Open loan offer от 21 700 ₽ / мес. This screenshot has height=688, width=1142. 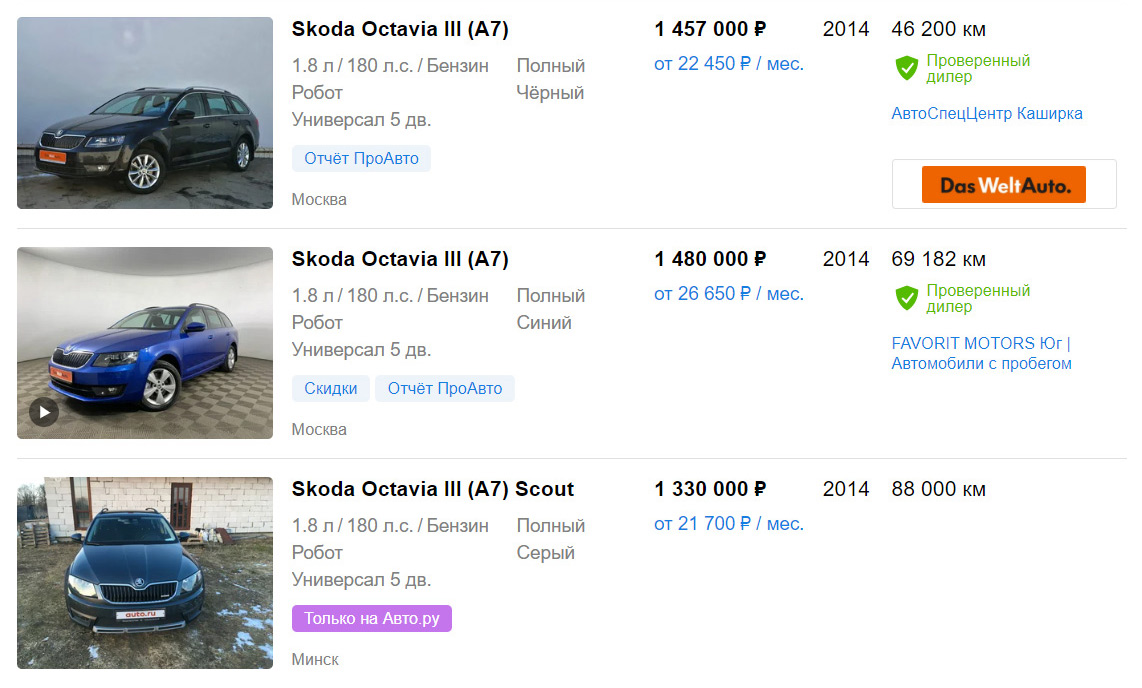[x=729, y=524]
